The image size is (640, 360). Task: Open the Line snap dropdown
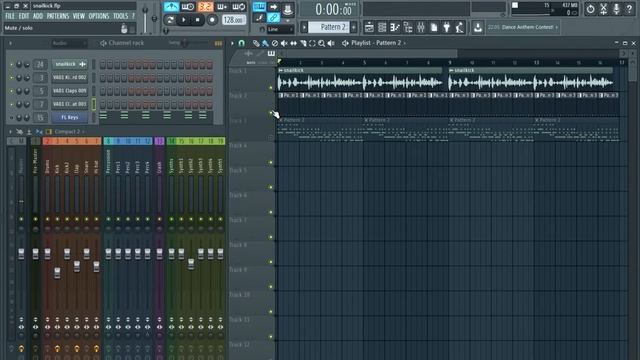point(280,29)
